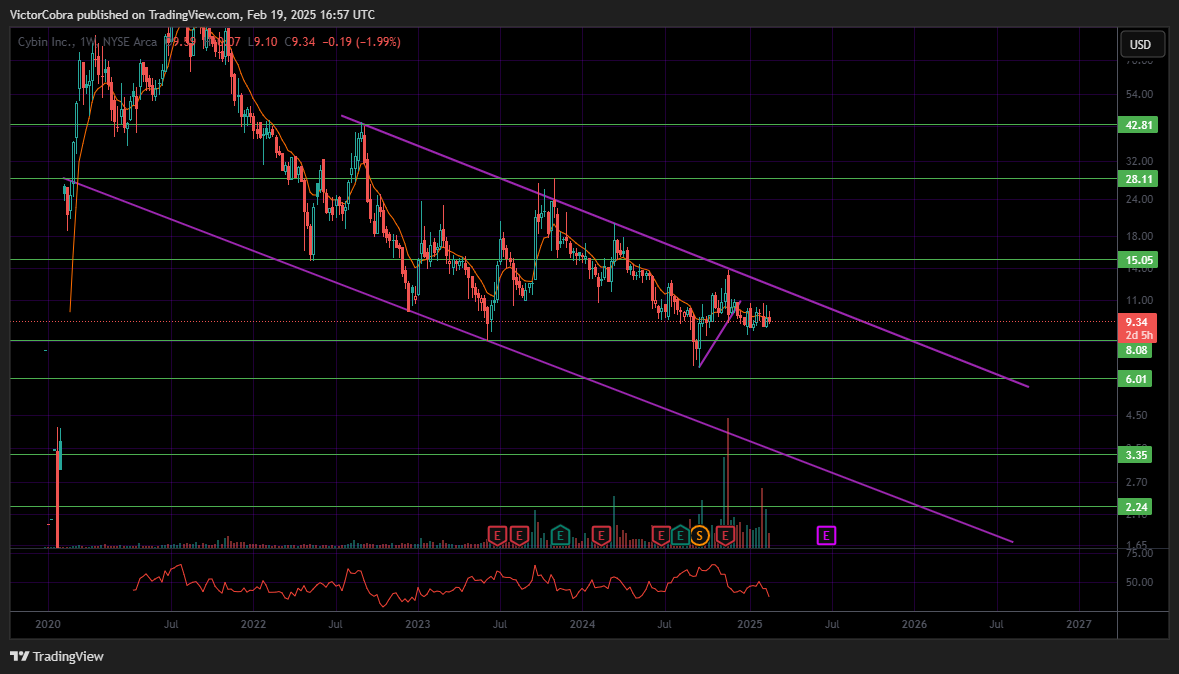This screenshot has height=674, width=1179.
Task: Click the green earnings marker before the 2024 label
Action: (560, 536)
